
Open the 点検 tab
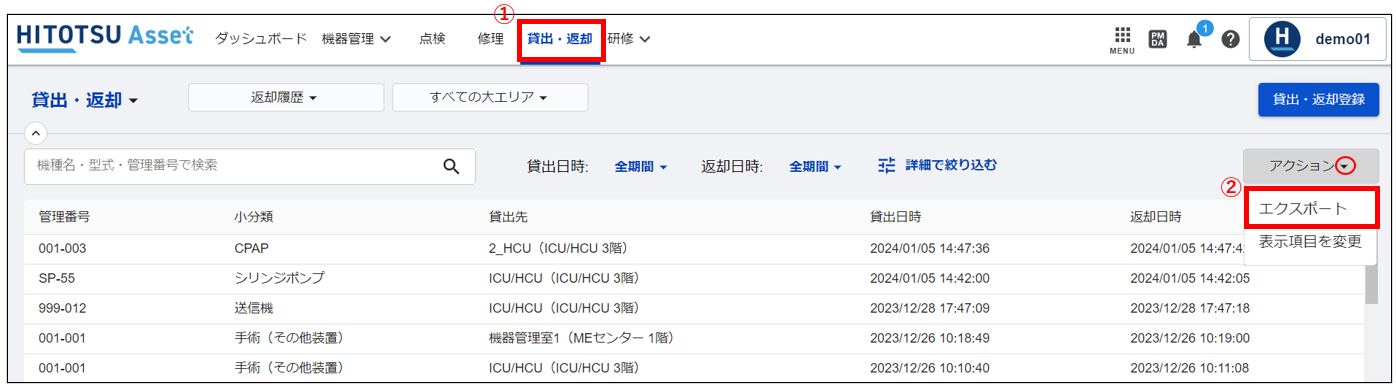(x=432, y=39)
